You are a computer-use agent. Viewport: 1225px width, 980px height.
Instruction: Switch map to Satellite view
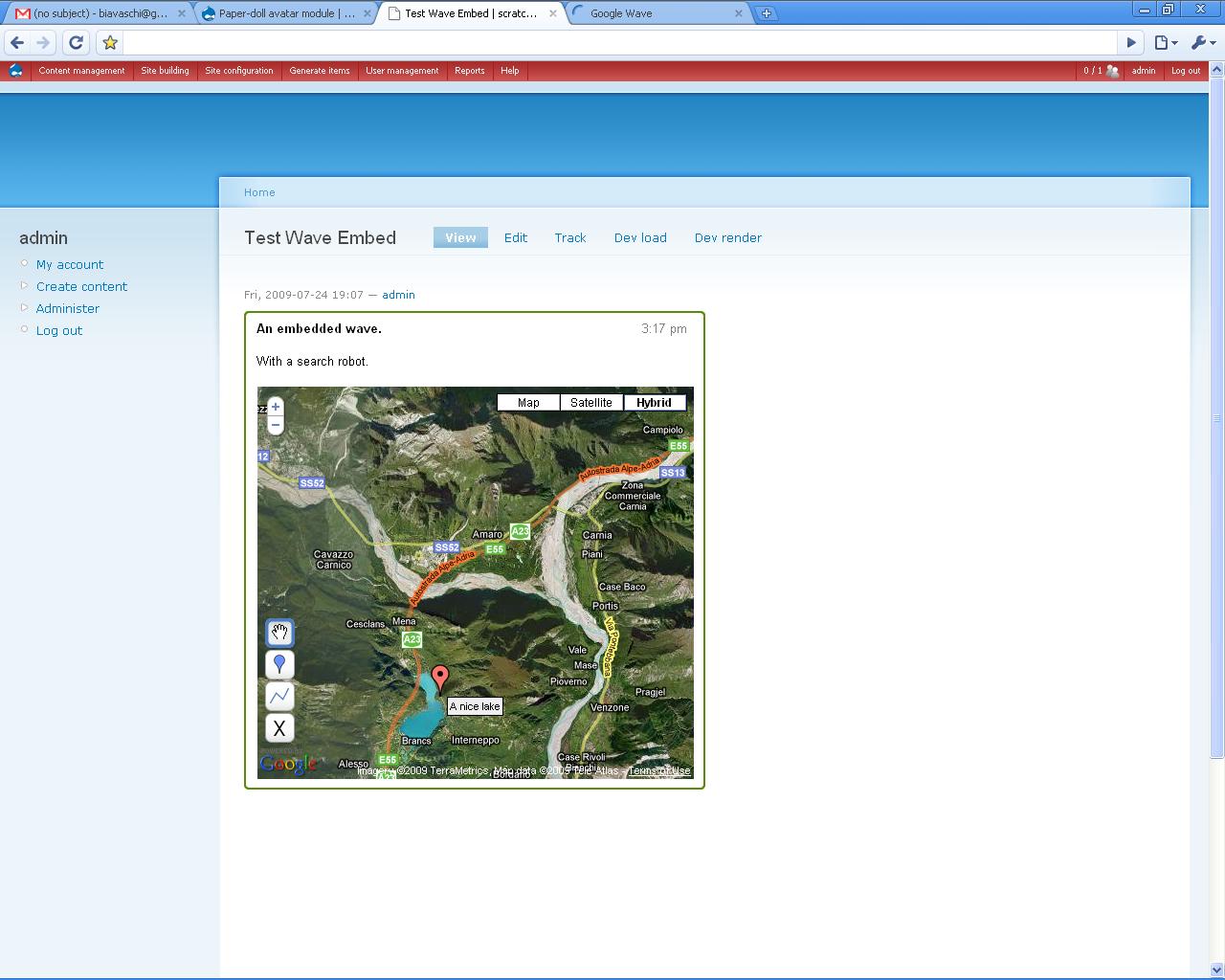click(x=591, y=403)
